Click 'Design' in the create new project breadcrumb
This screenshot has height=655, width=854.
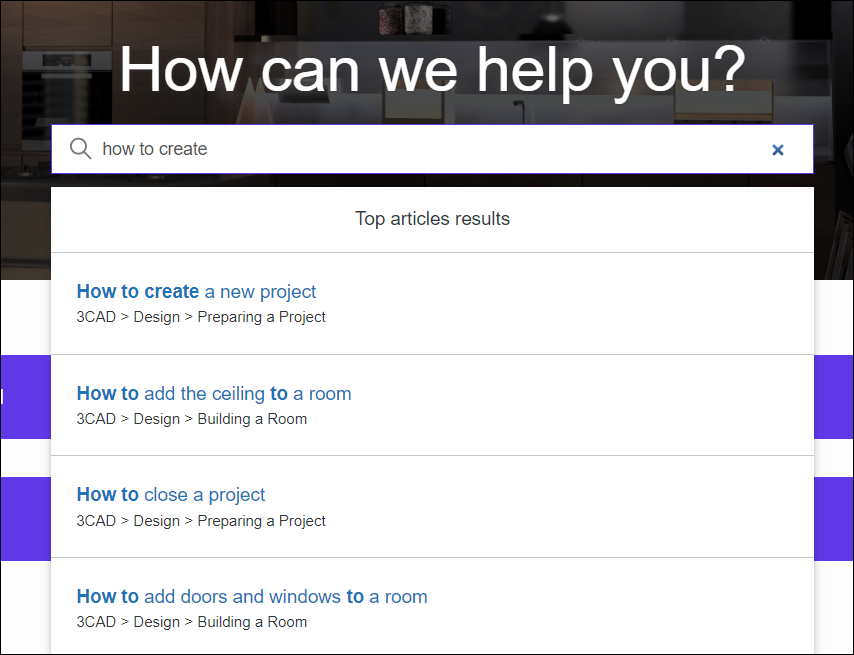coord(157,317)
